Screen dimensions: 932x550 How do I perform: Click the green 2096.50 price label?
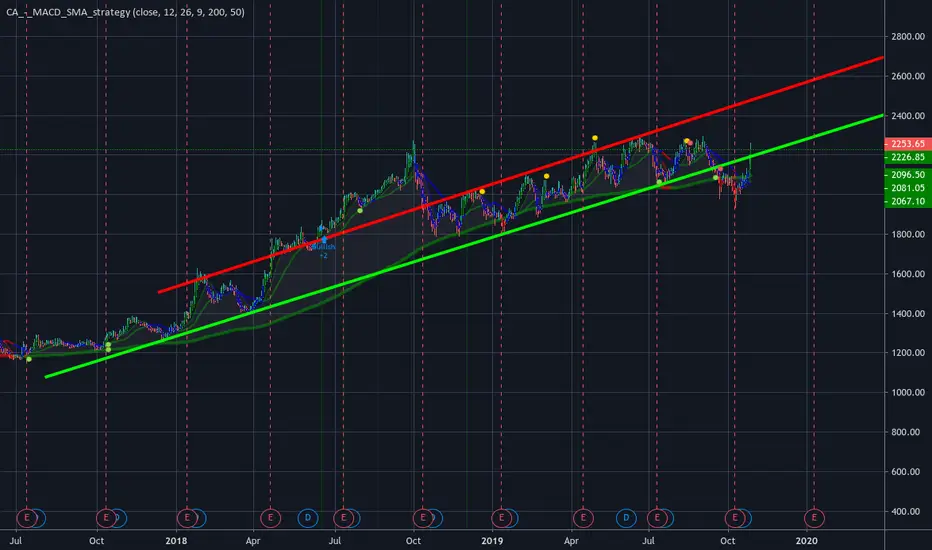click(x=908, y=175)
